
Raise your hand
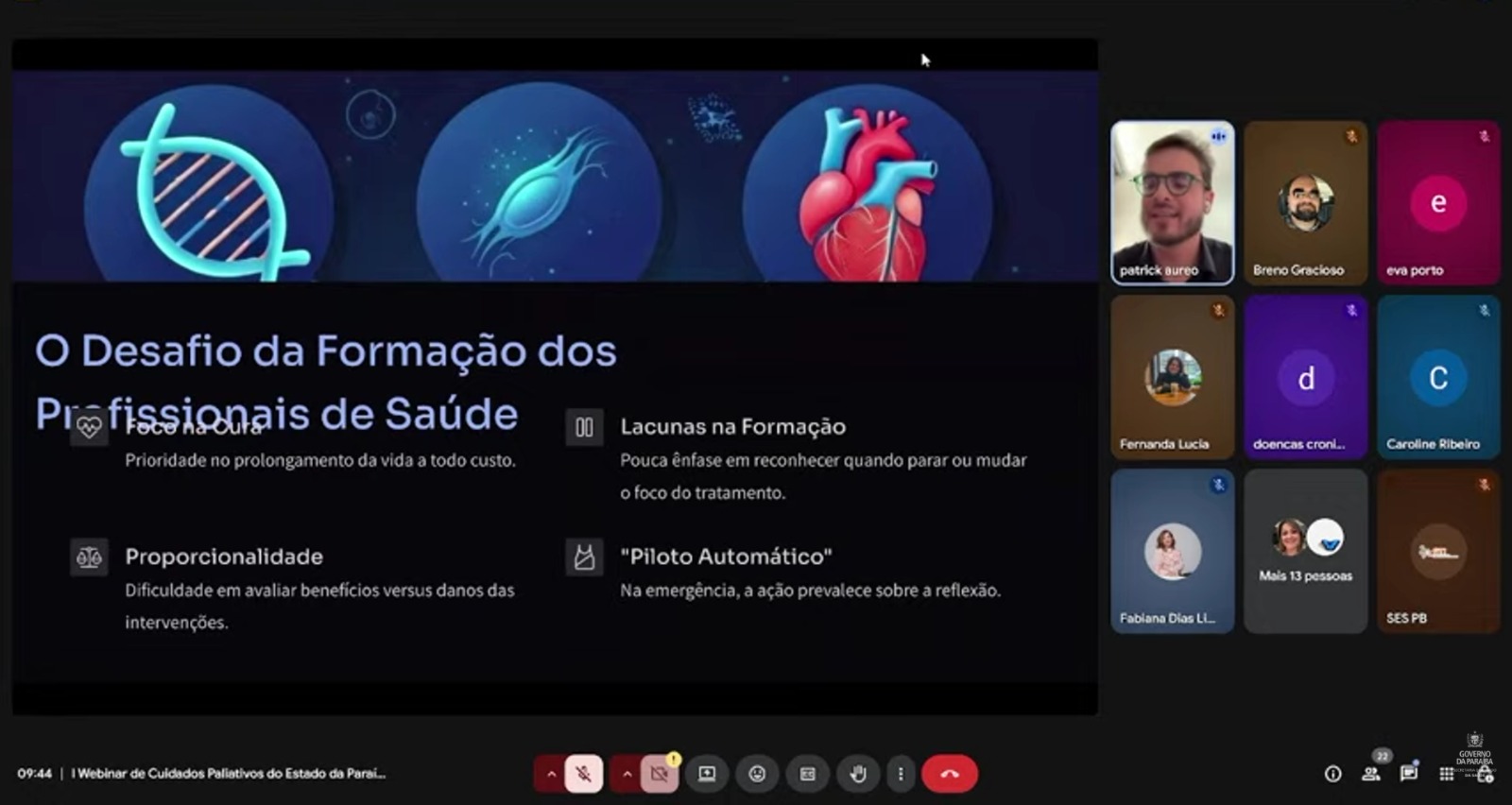tap(857, 774)
